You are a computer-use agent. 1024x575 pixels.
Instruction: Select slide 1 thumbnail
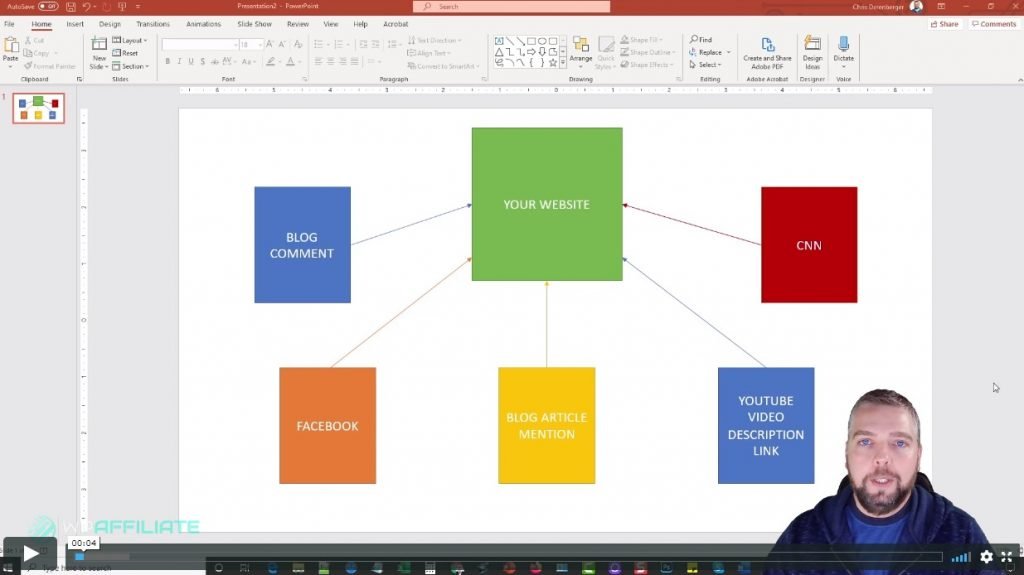[38, 108]
